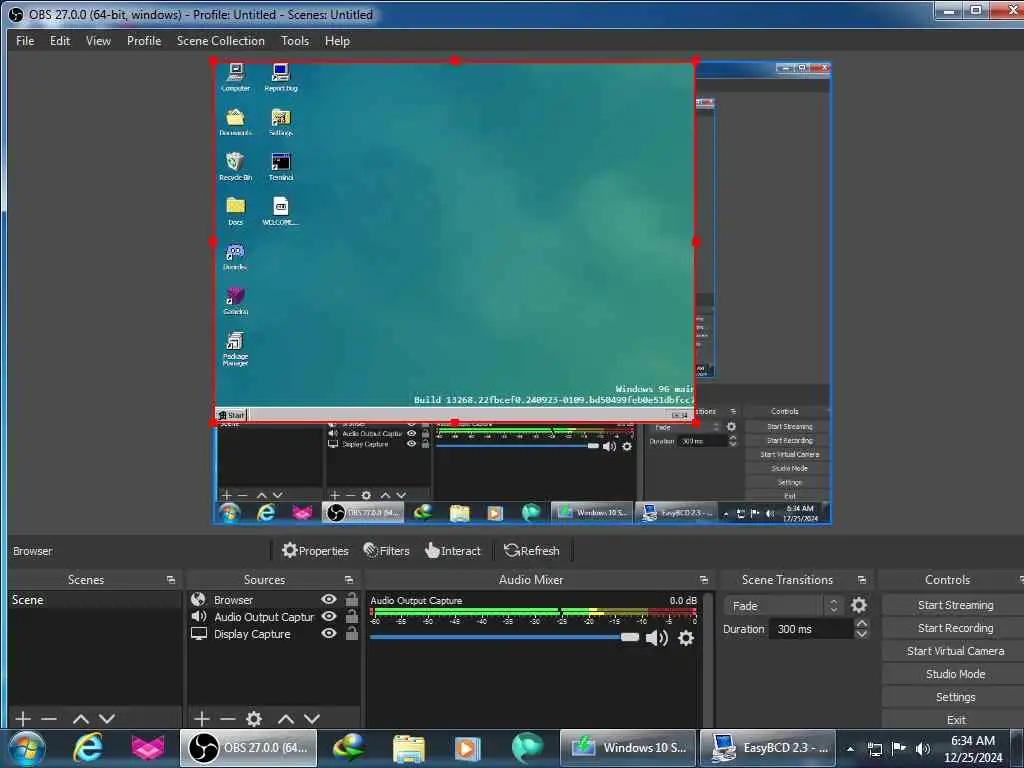The height and width of the screenshot is (768, 1024).
Task: Open the Help menu
Action: point(337,40)
